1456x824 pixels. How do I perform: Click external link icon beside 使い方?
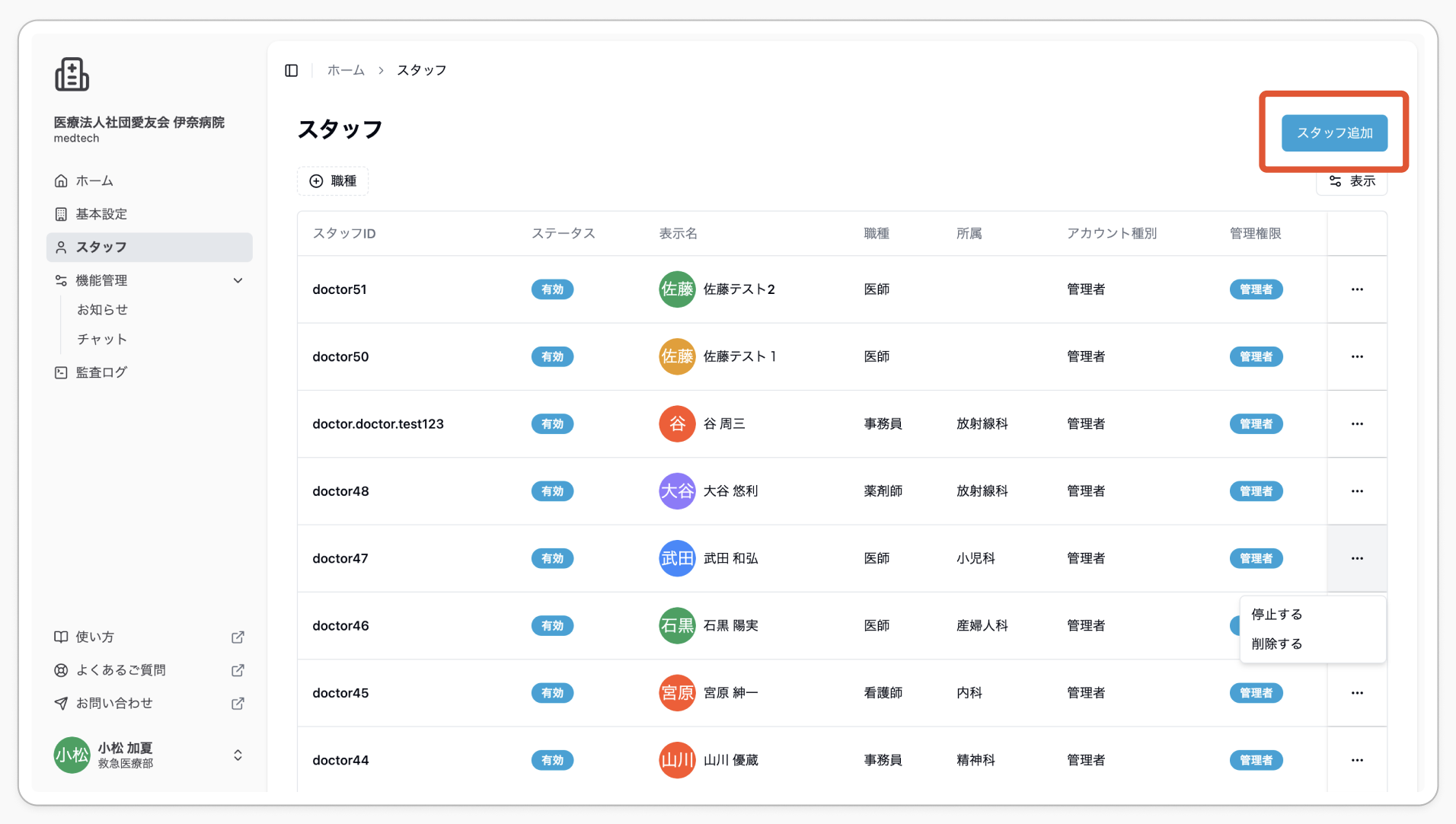coord(238,637)
